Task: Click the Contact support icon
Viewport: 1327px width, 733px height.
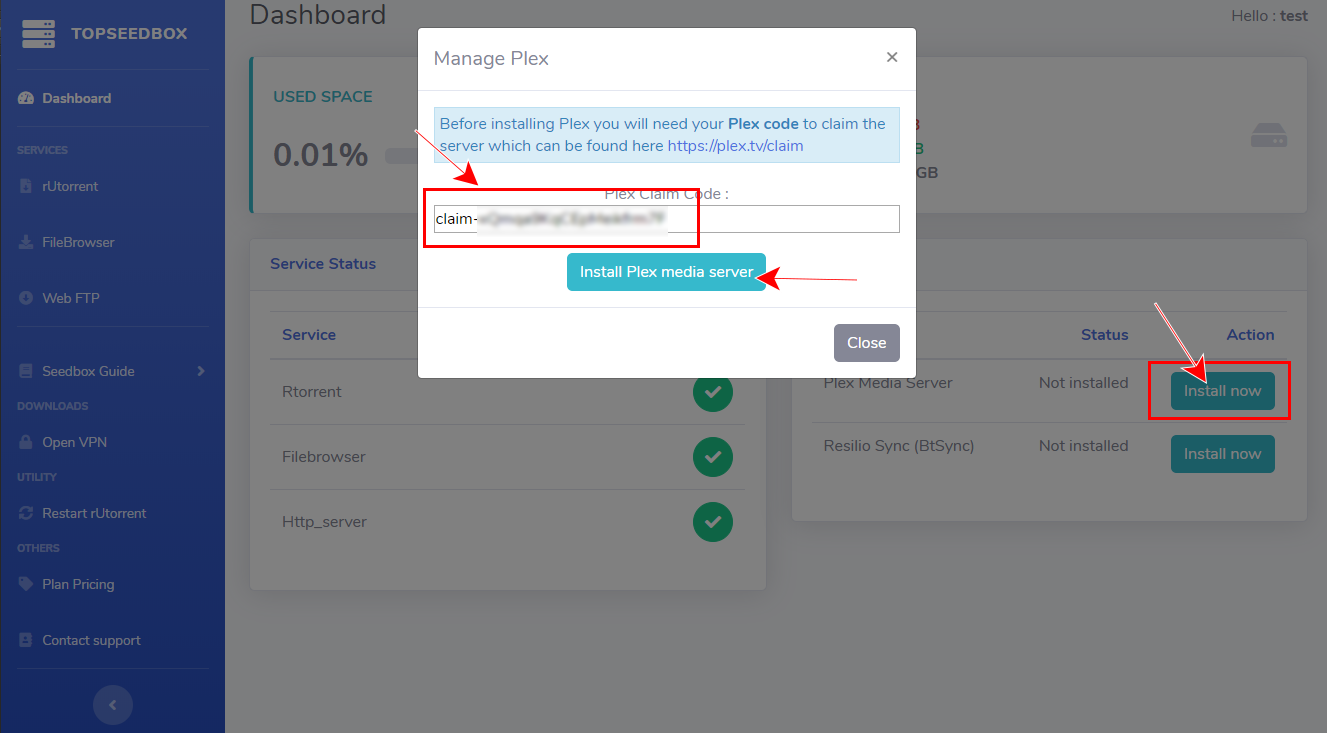Action: (x=26, y=640)
